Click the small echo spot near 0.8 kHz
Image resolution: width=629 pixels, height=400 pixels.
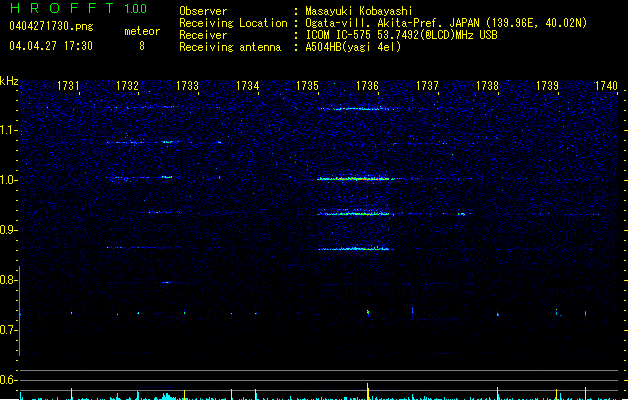tap(166, 282)
